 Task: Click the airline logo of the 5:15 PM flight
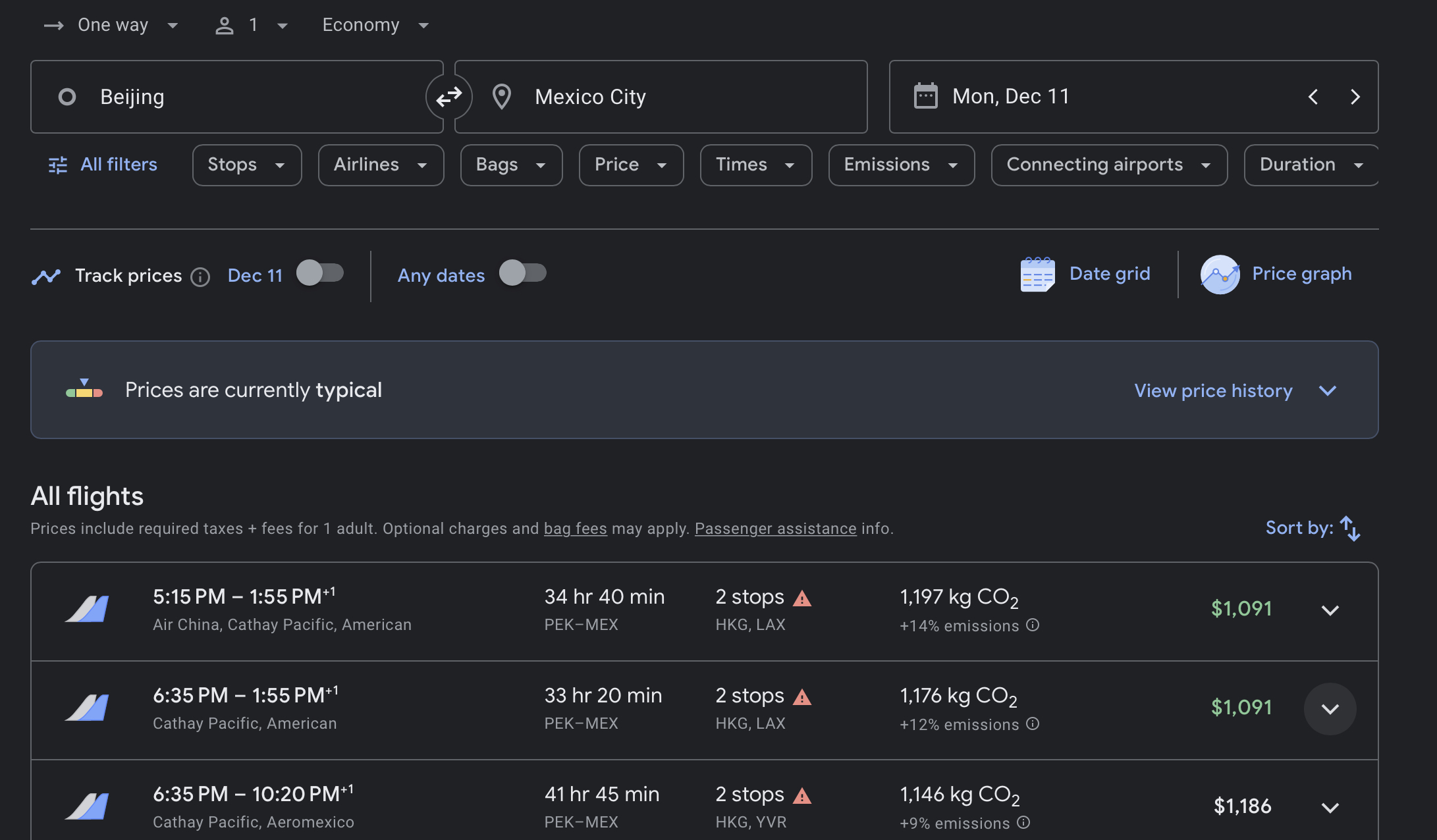[87, 609]
